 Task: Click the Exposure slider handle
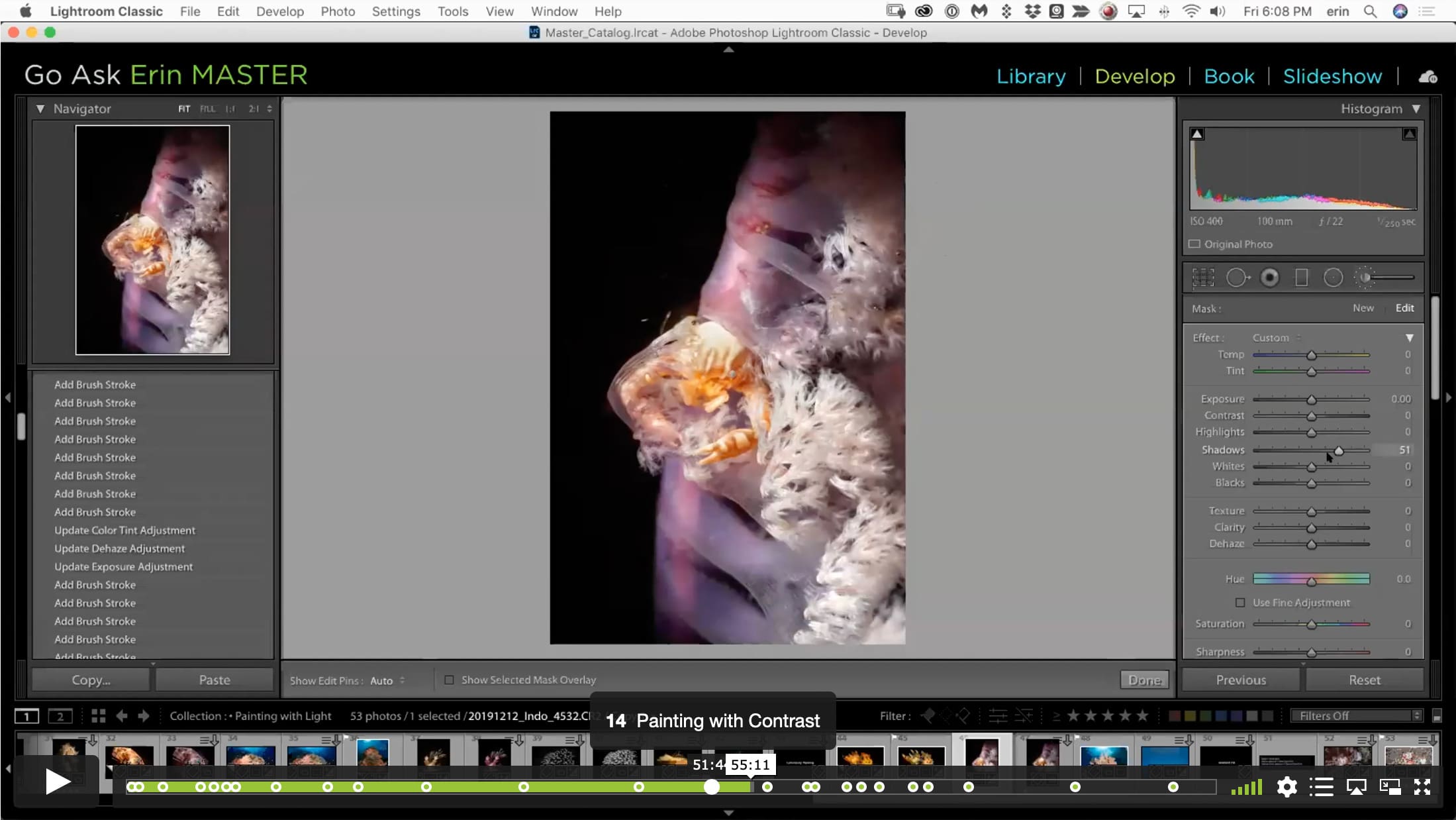pyautogui.click(x=1311, y=400)
